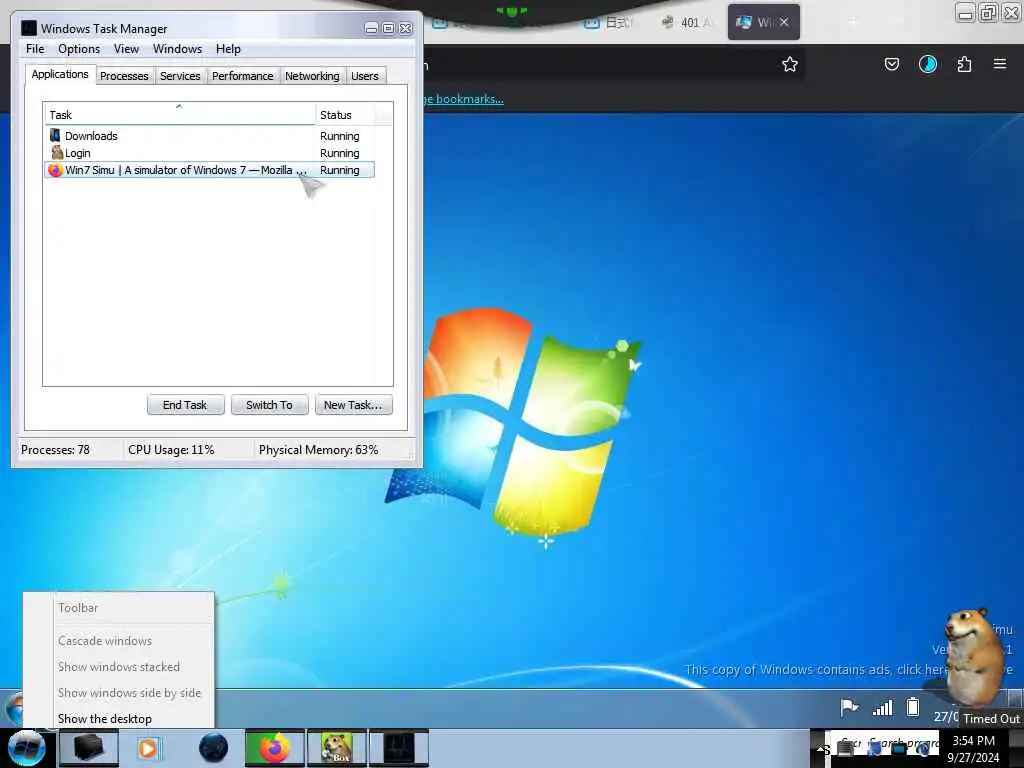Open the Firefox hamburger application menu
The width and height of the screenshot is (1024, 768).
coord(1000,64)
